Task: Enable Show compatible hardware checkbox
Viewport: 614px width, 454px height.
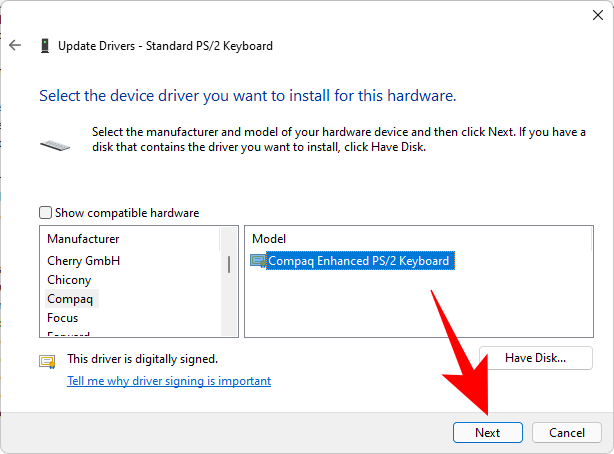Action: (45, 213)
